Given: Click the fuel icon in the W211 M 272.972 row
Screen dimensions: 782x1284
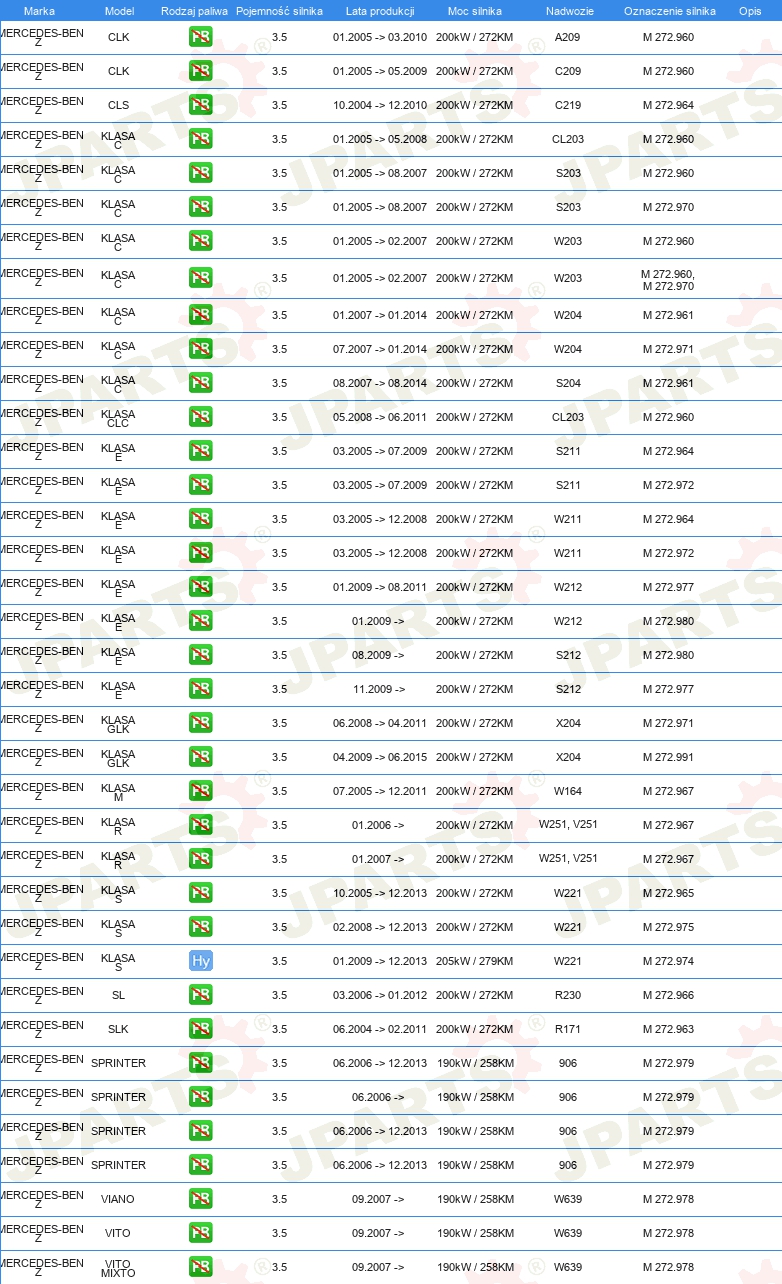Looking at the screenshot, I should coord(200,553).
